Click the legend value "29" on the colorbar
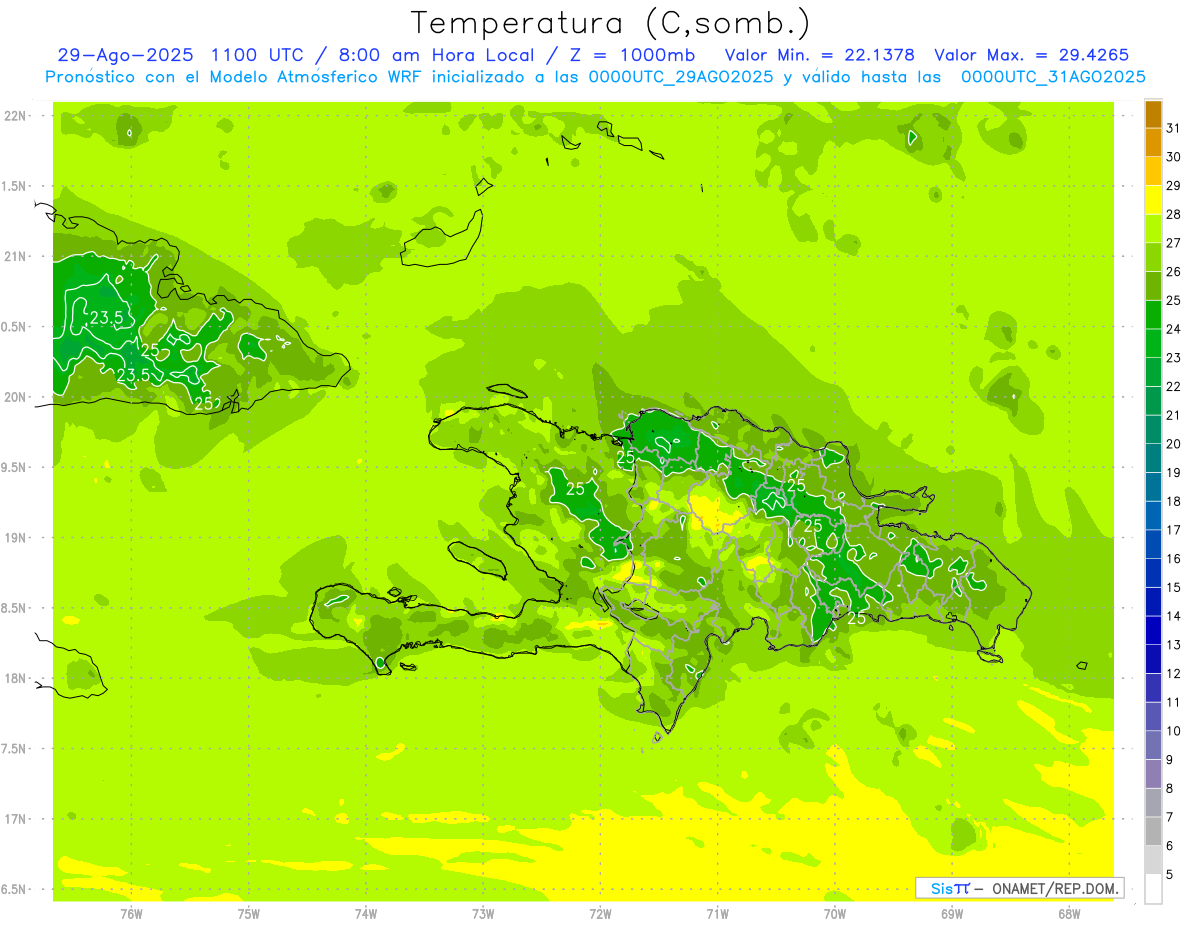Screen dimensions: 1200x927 pos(1174,186)
